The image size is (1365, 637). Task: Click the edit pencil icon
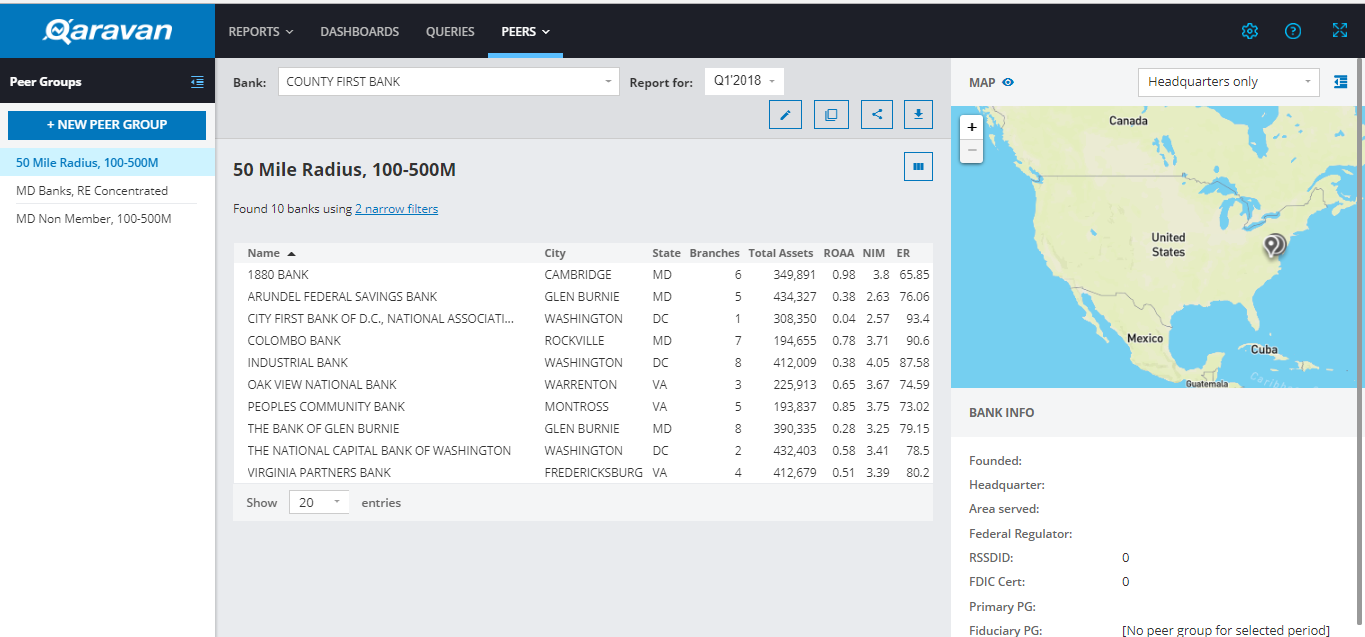[x=785, y=115]
